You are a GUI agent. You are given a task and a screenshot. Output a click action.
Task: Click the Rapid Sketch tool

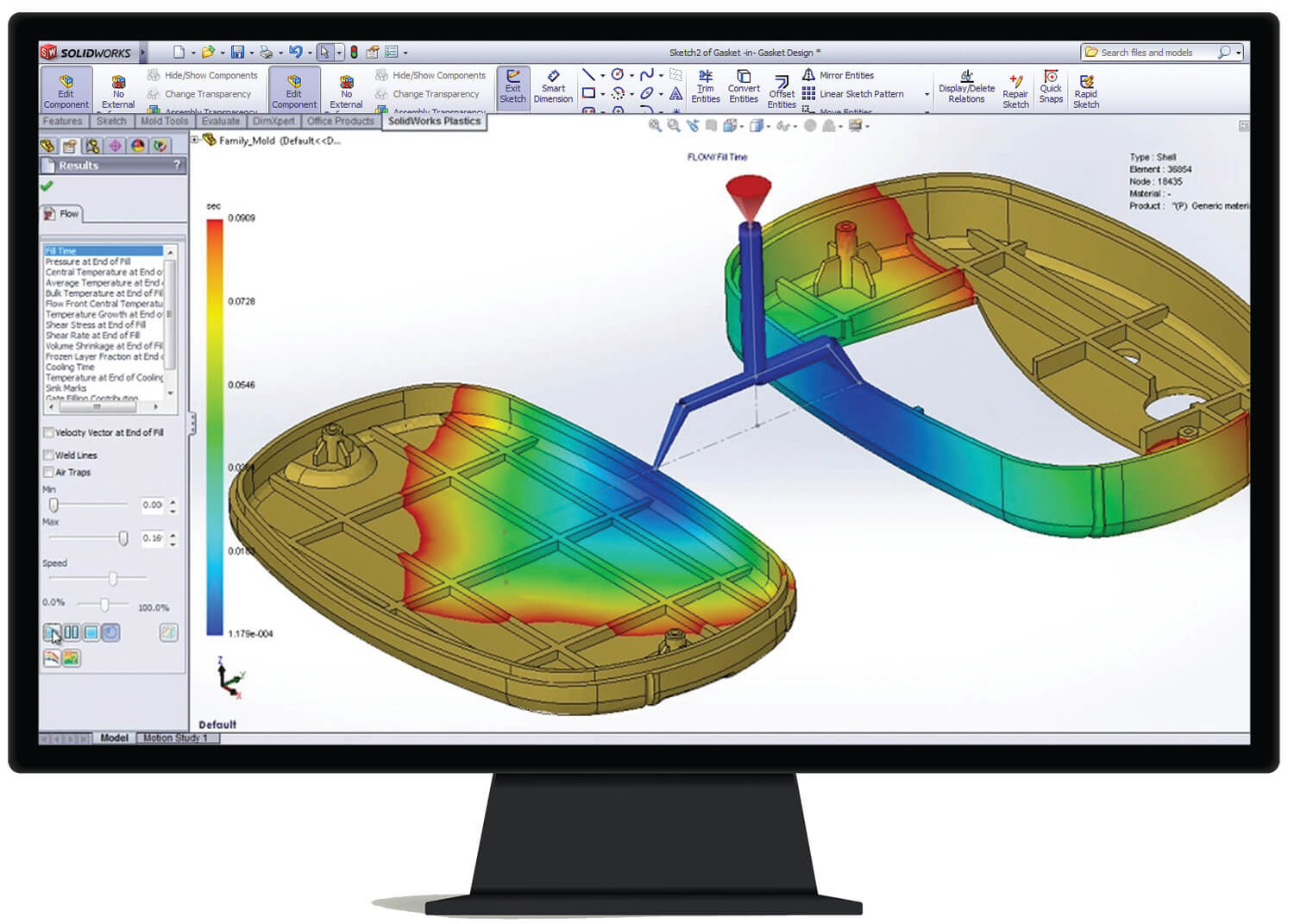(1086, 91)
